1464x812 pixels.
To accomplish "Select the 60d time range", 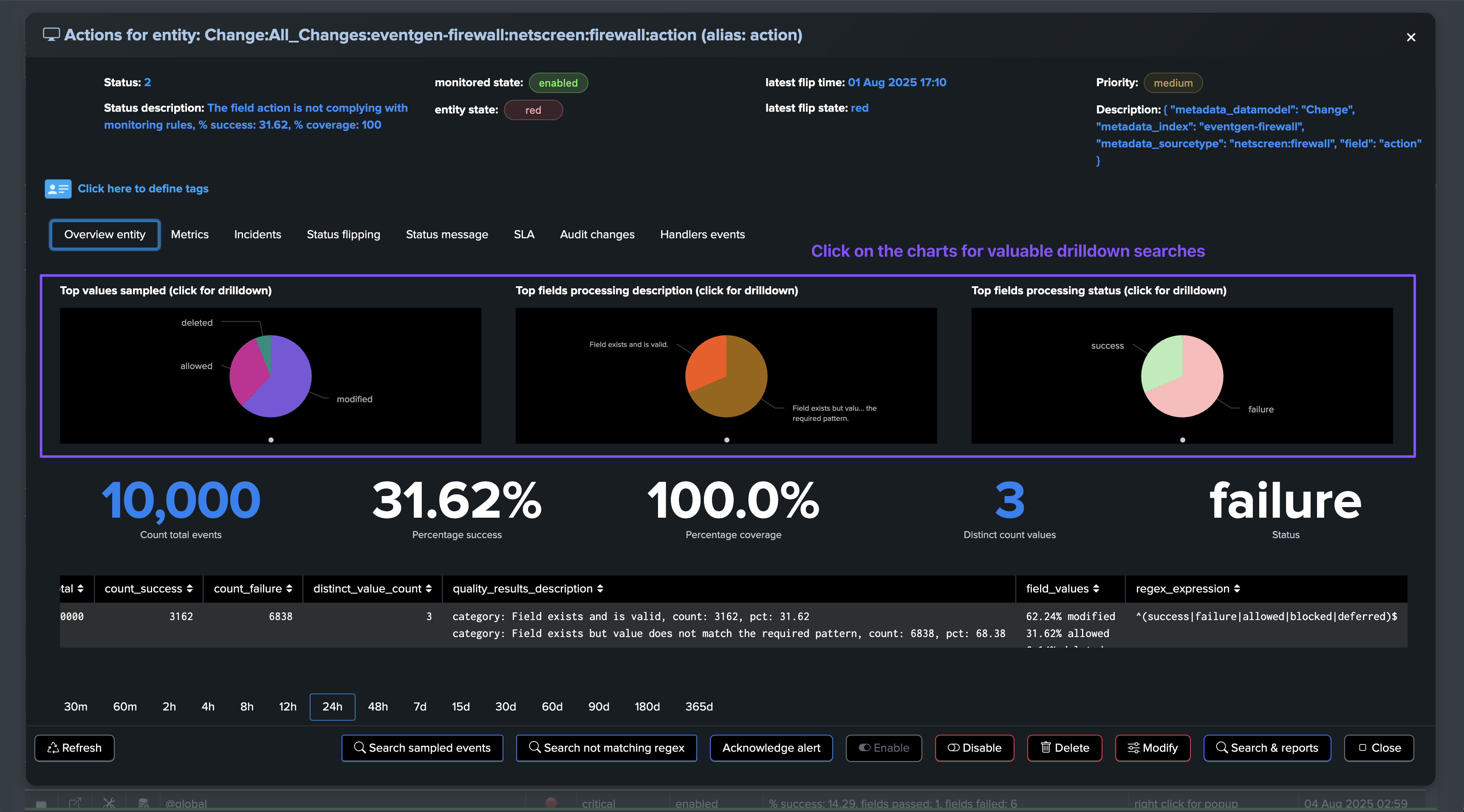I will tap(552, 706).
